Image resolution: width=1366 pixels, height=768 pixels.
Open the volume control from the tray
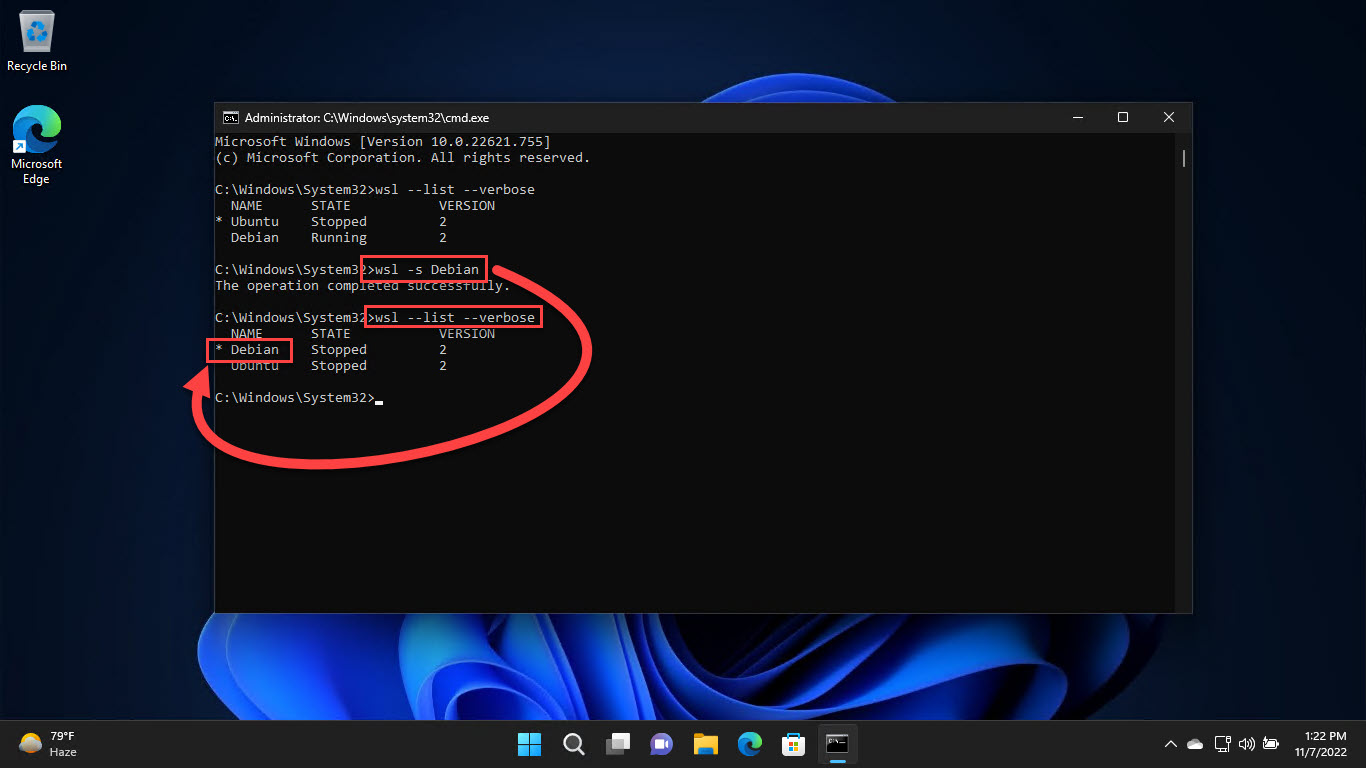pos(1246,744)
